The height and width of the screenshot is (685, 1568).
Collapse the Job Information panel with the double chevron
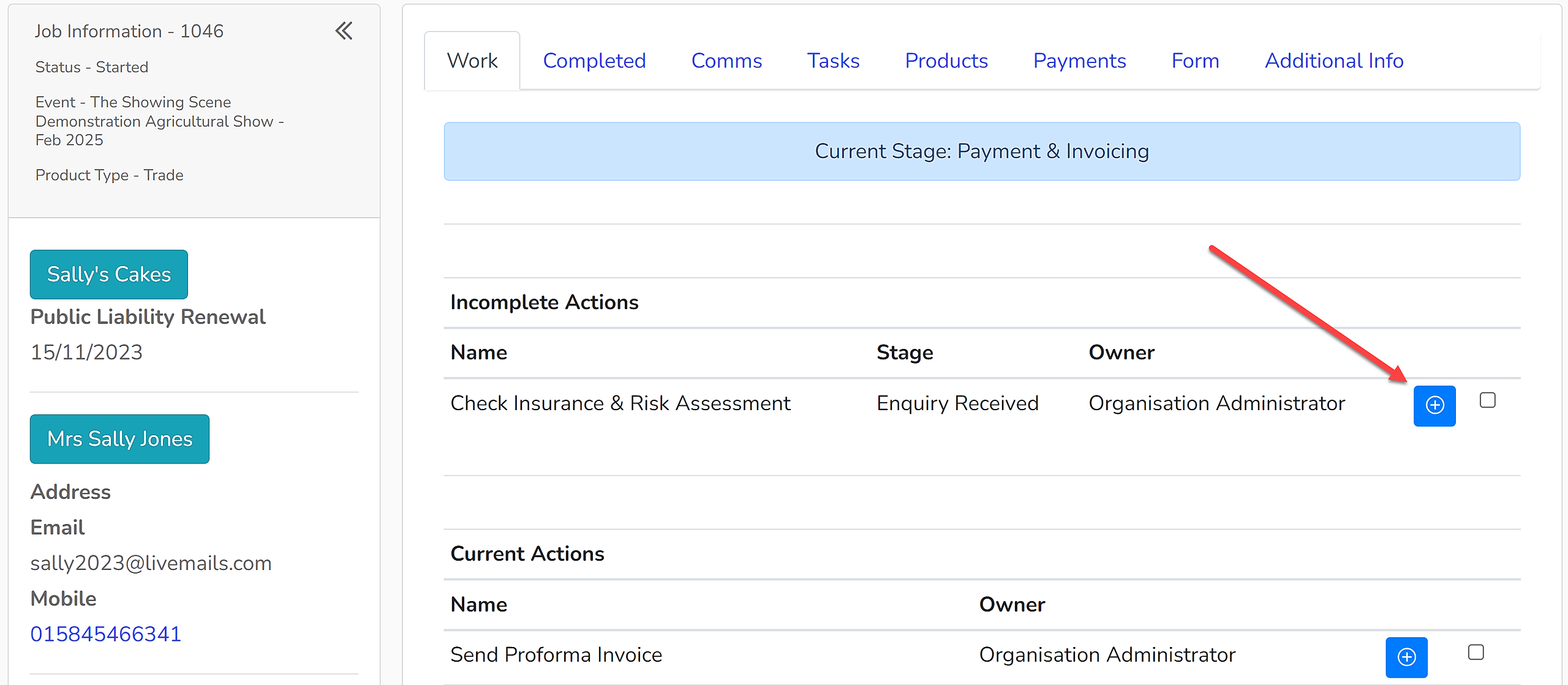click(344, 31)
